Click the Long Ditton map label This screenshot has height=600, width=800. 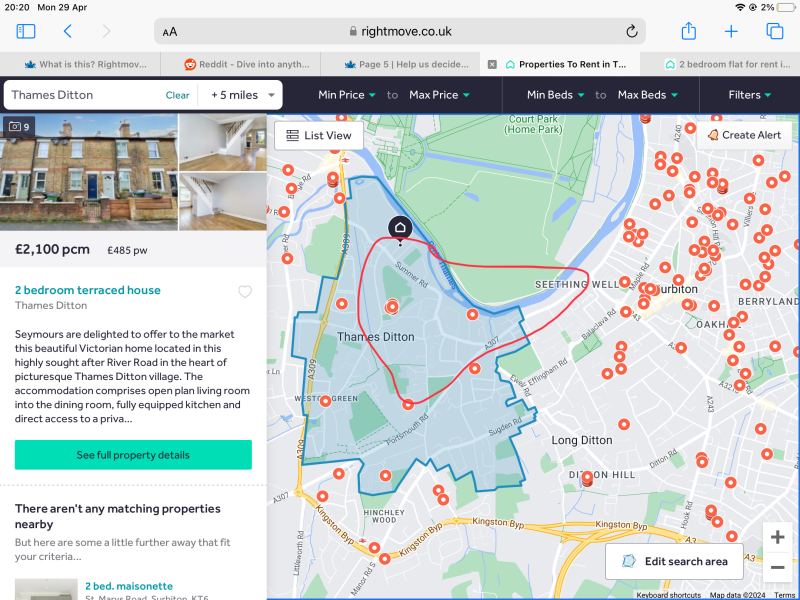click(x=582, y=440)
